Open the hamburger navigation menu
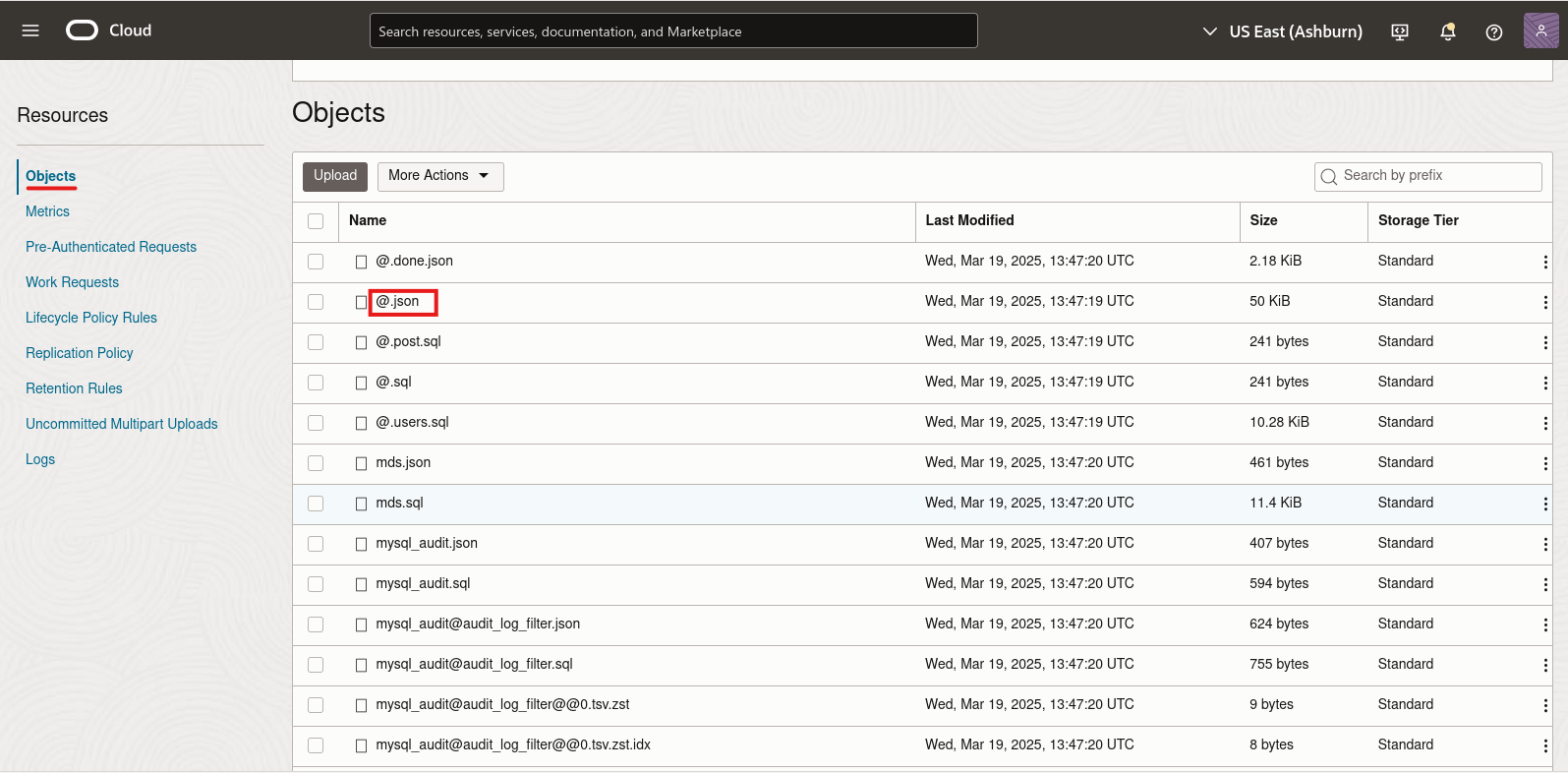Screen dimensions: 1568x773 click(x=30, y=30)
